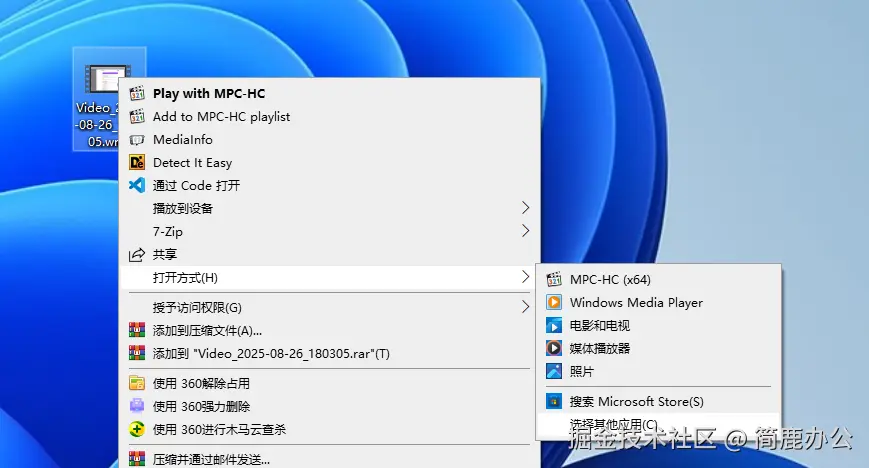Click the MPC-HC icon beside Play with MPC-HC

137,93
